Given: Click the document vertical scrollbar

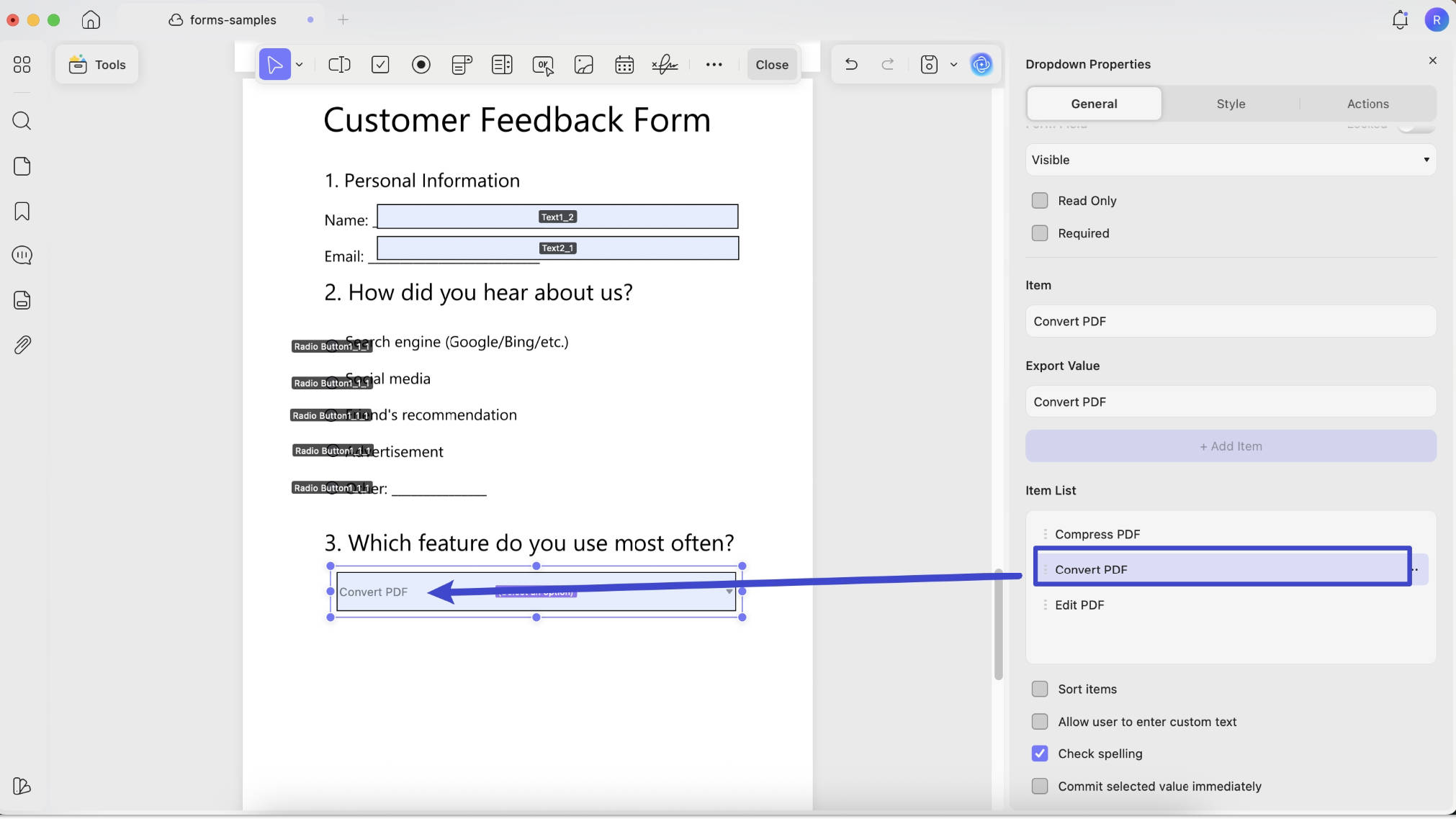Looking at the screenshot, I should pos(998,624).
